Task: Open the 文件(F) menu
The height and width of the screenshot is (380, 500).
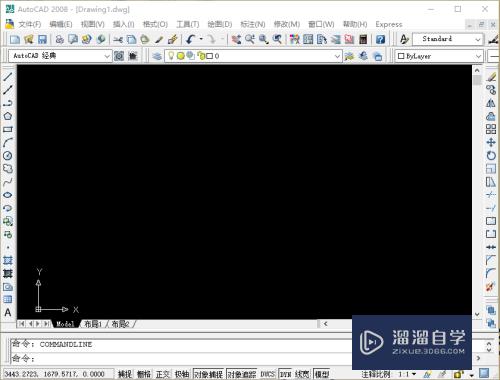Action: click(30, 24)
